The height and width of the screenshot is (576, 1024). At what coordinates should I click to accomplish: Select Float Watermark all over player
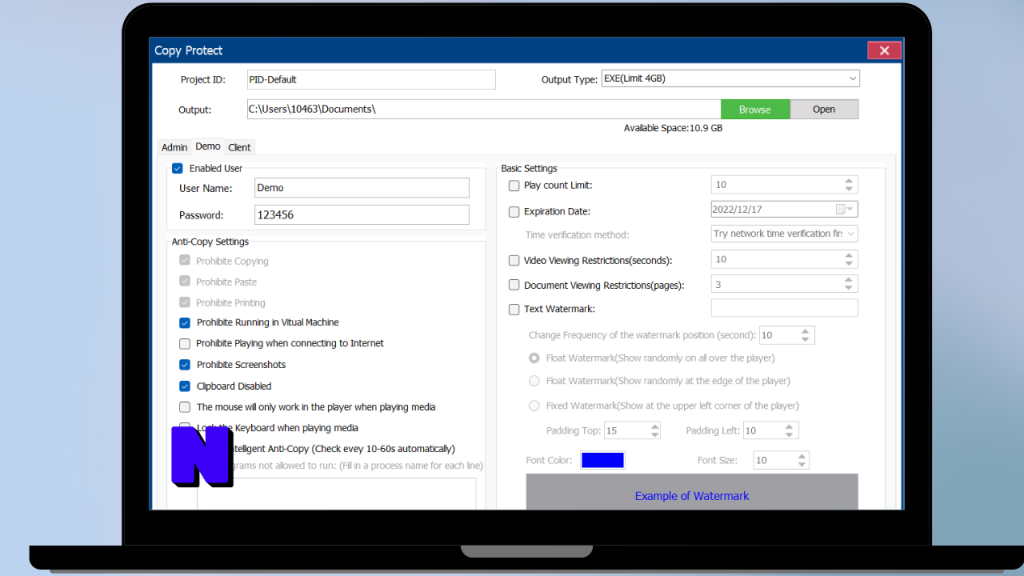coord(534,358)
